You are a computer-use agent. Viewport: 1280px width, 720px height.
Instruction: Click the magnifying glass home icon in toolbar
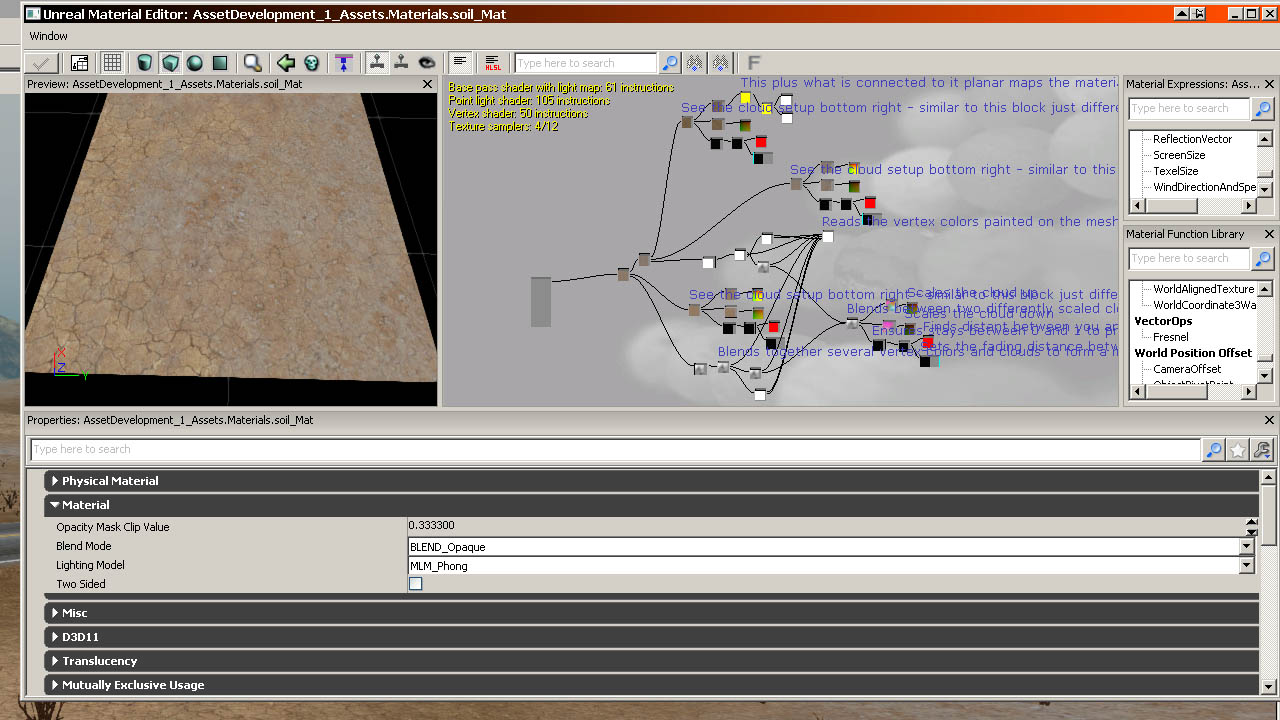(x=253, y=62)
